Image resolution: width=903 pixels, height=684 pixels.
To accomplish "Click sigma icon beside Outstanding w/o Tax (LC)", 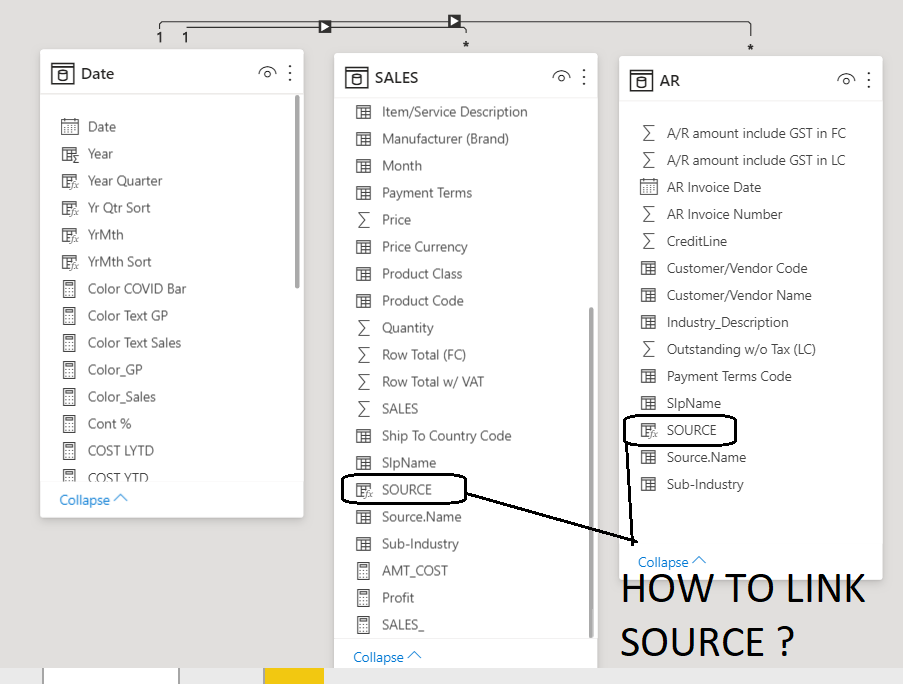I will click(x=648, y=349).
